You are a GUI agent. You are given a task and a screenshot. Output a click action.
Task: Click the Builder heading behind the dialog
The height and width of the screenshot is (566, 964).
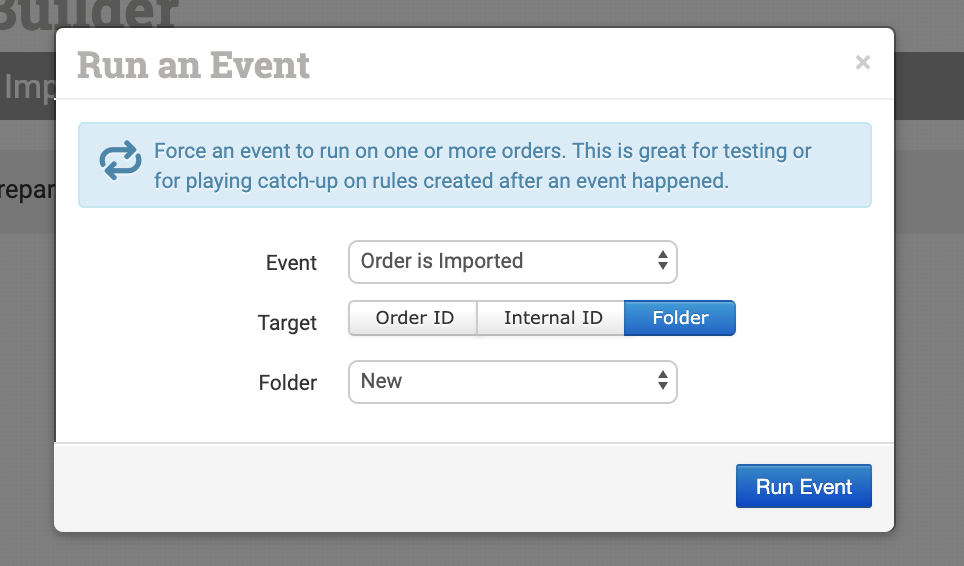click(90, 14)
